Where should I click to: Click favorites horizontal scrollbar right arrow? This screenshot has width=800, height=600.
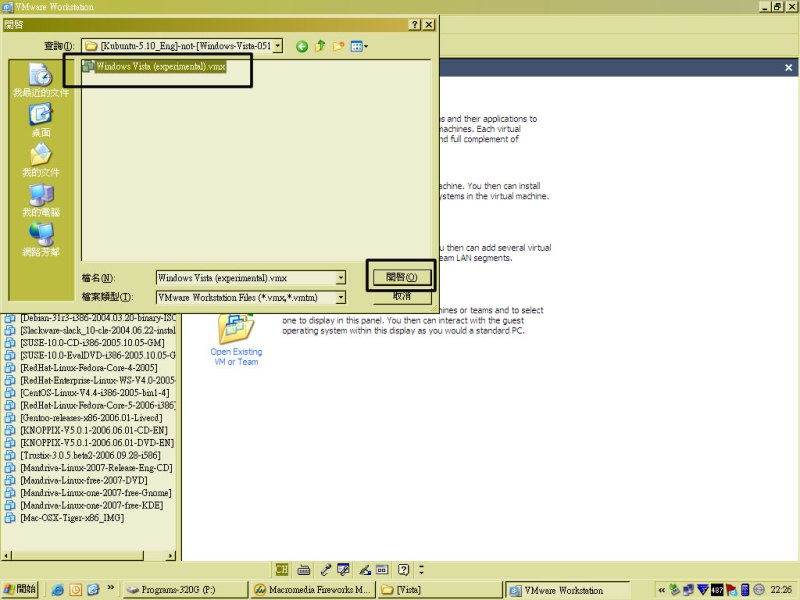coord(171,556)
